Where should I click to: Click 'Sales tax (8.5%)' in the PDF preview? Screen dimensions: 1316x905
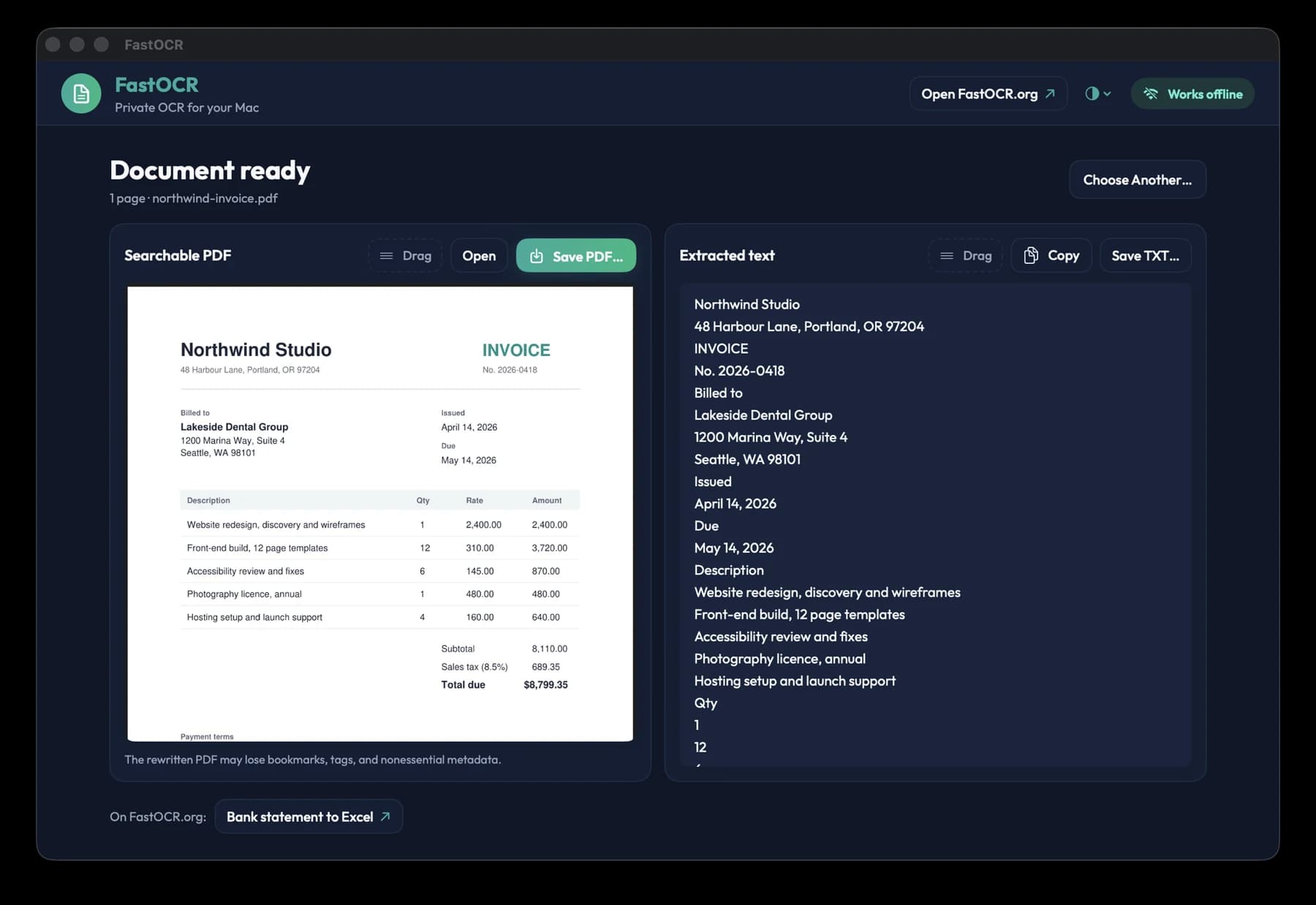point(474,667)
